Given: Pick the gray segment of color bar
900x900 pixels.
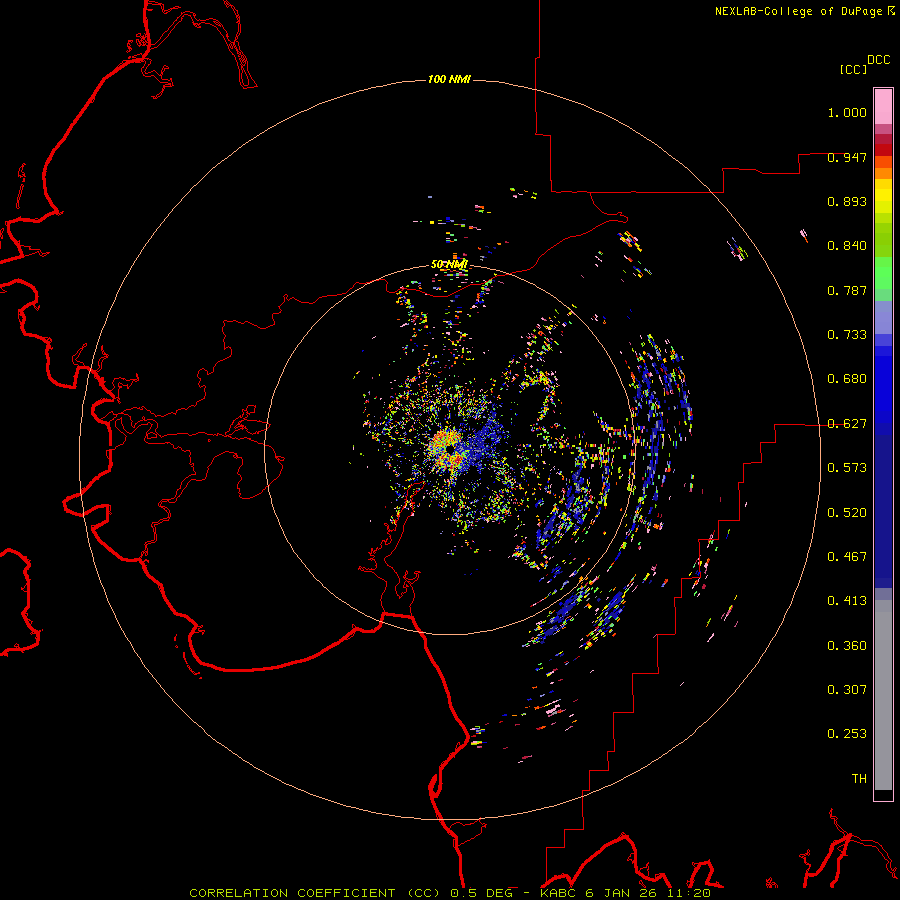Looking at the screenshot, I should [x=883, y=695].
